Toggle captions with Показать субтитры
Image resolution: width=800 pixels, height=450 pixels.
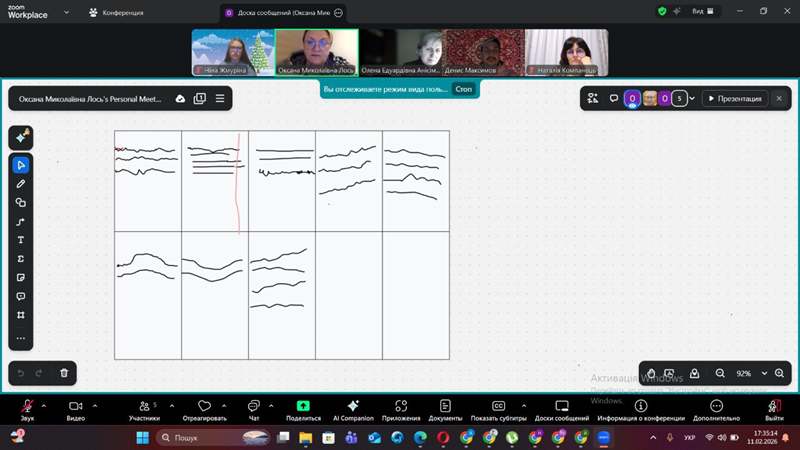pyautogui.click(x=498, y=410)
